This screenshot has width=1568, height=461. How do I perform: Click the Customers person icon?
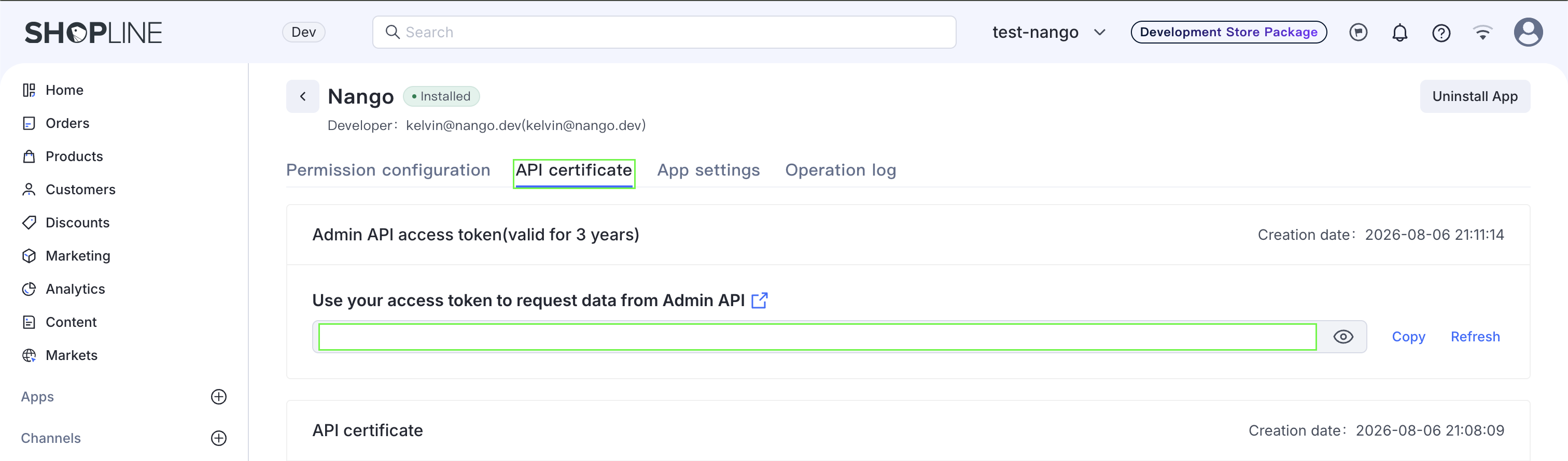tap(29, 190)
